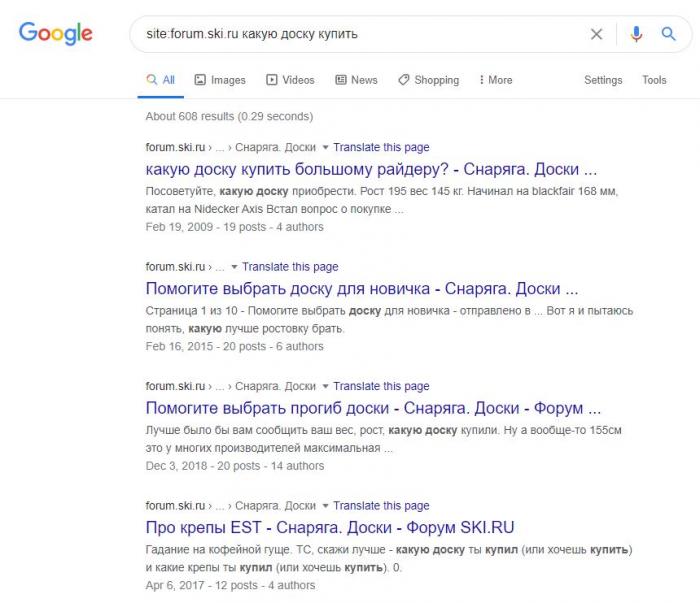
Task: Click snippet text starting 'Гадание на кофейной гуще'
Action: 389,559
